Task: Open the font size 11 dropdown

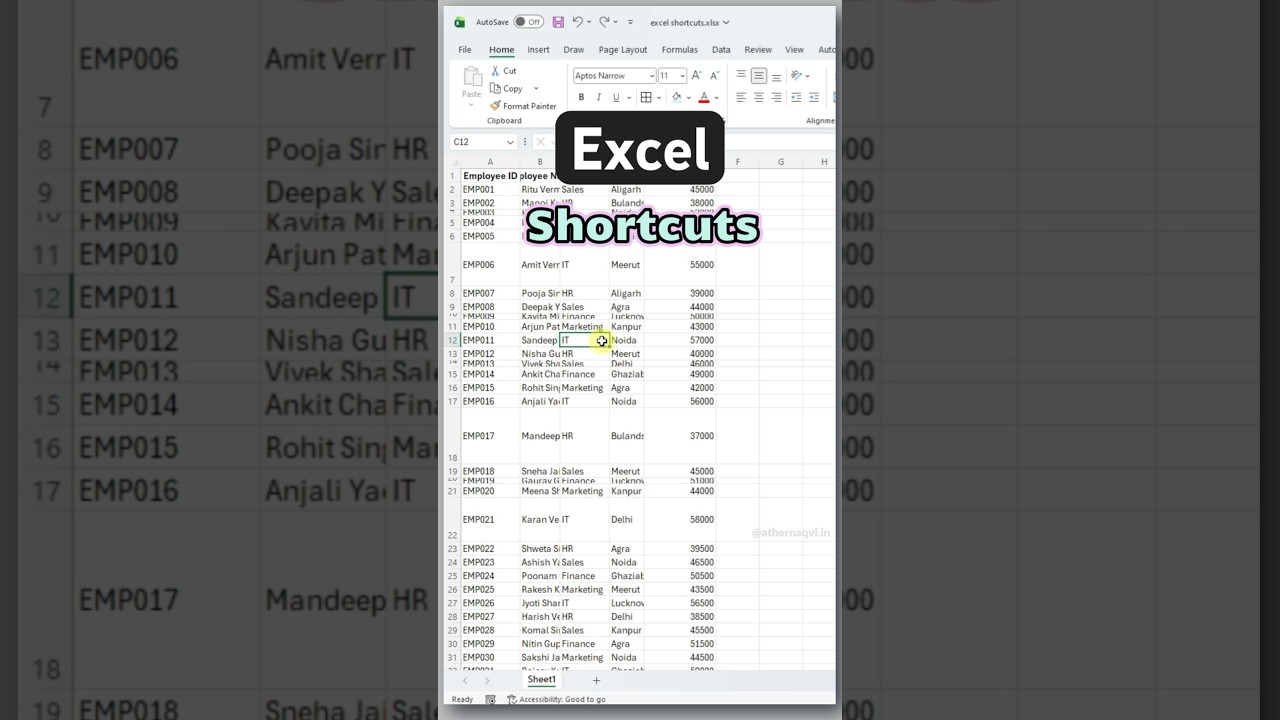Action: click(x=682, y=75)
